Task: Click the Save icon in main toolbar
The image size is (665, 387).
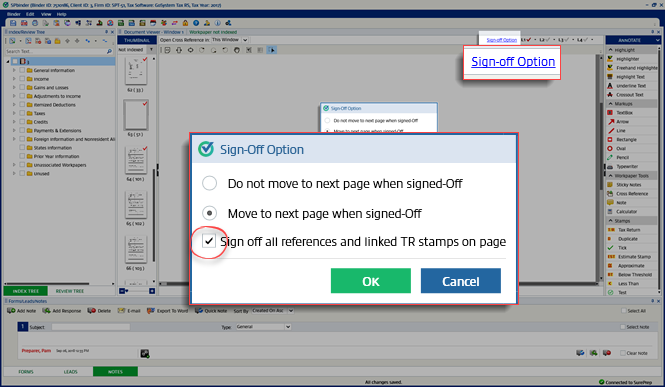Action: point(13,23)
